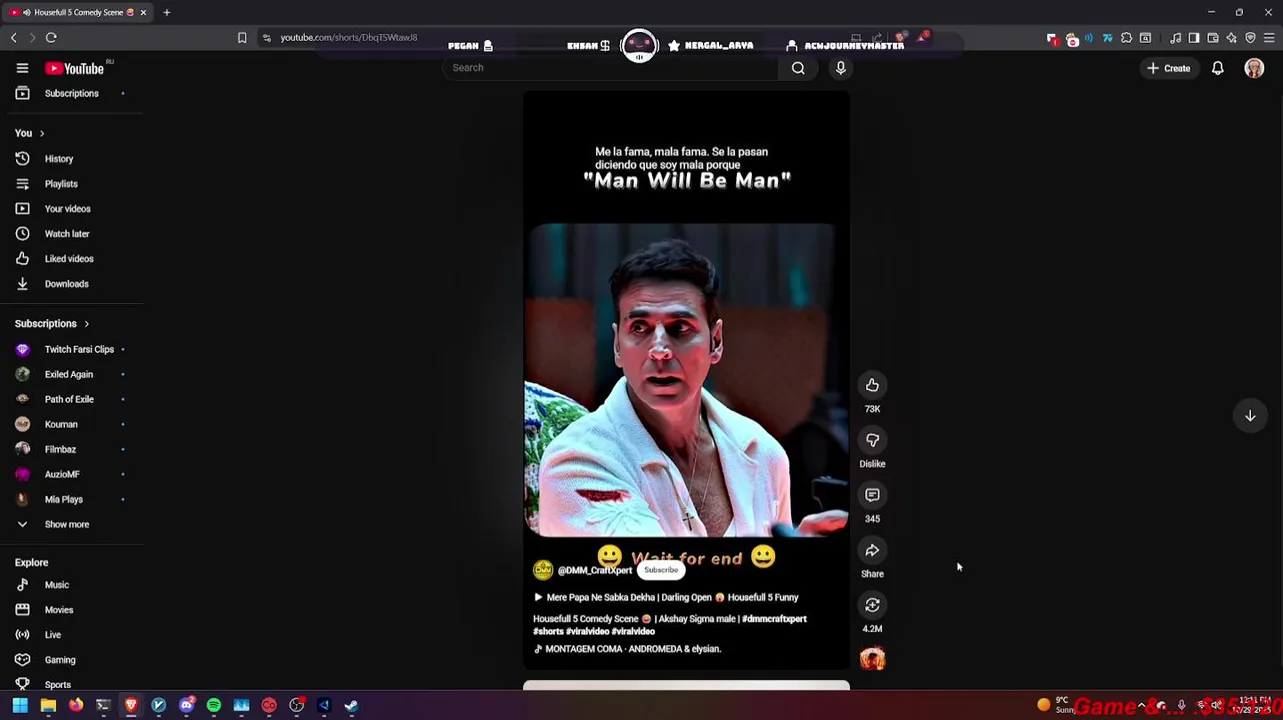Expand the You section
Viewport: 1283px width, 720px height.
30,133
